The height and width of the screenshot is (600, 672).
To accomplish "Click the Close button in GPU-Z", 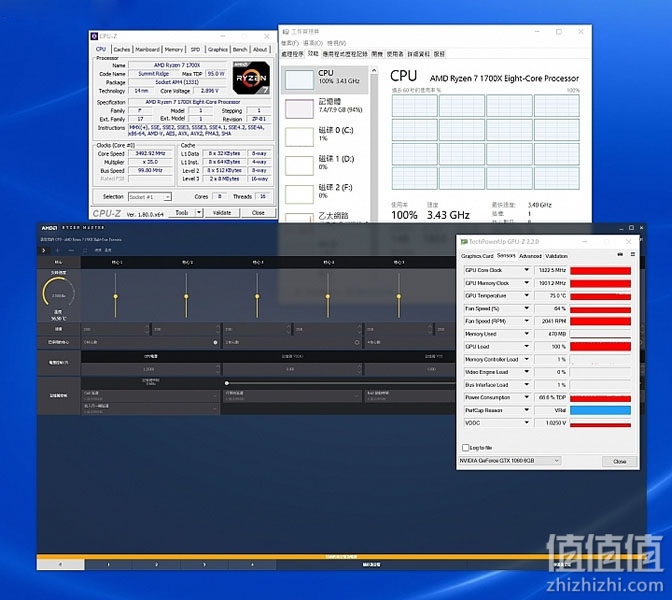I will coord(619,462).
